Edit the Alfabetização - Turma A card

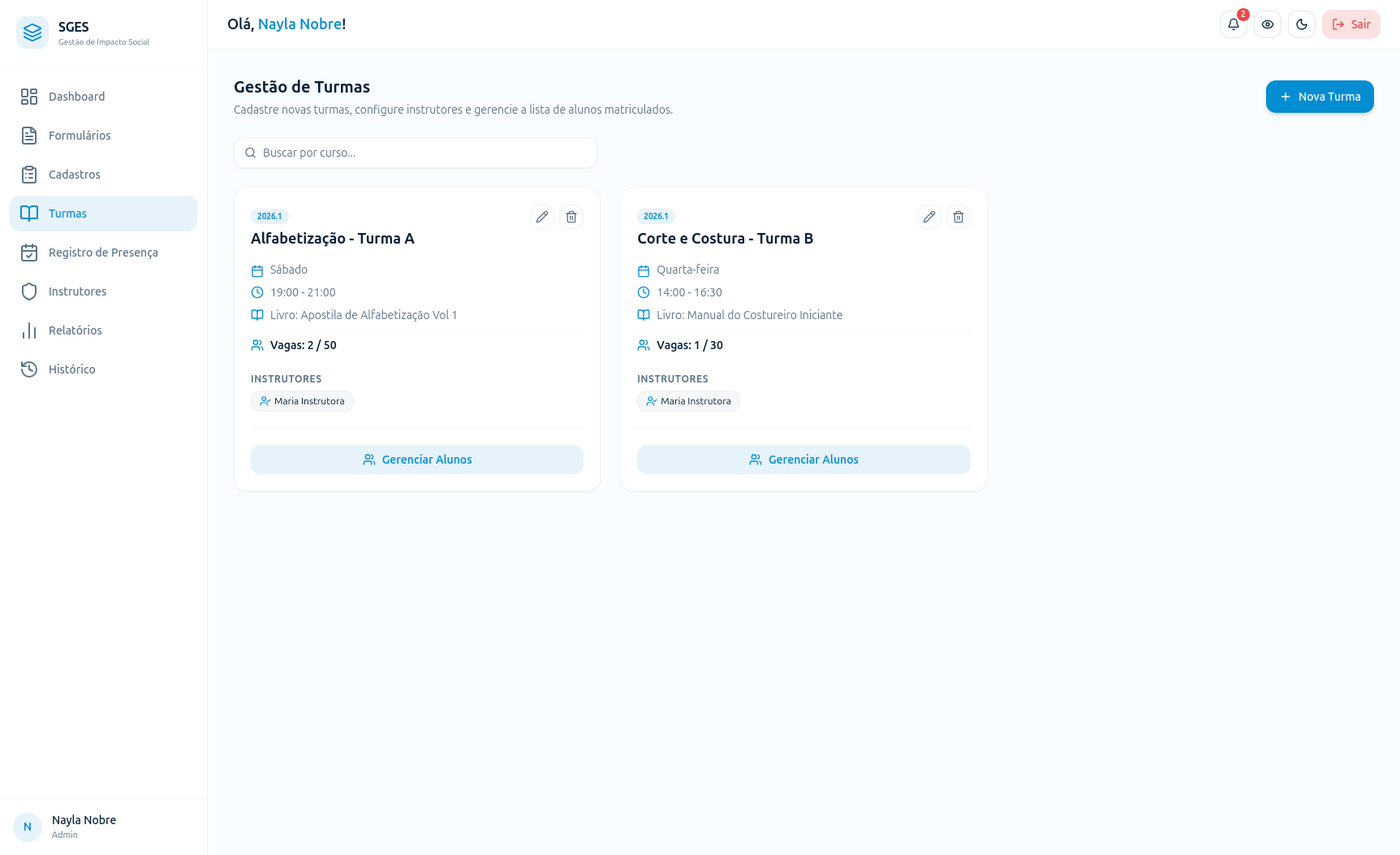tap(541, 217)
